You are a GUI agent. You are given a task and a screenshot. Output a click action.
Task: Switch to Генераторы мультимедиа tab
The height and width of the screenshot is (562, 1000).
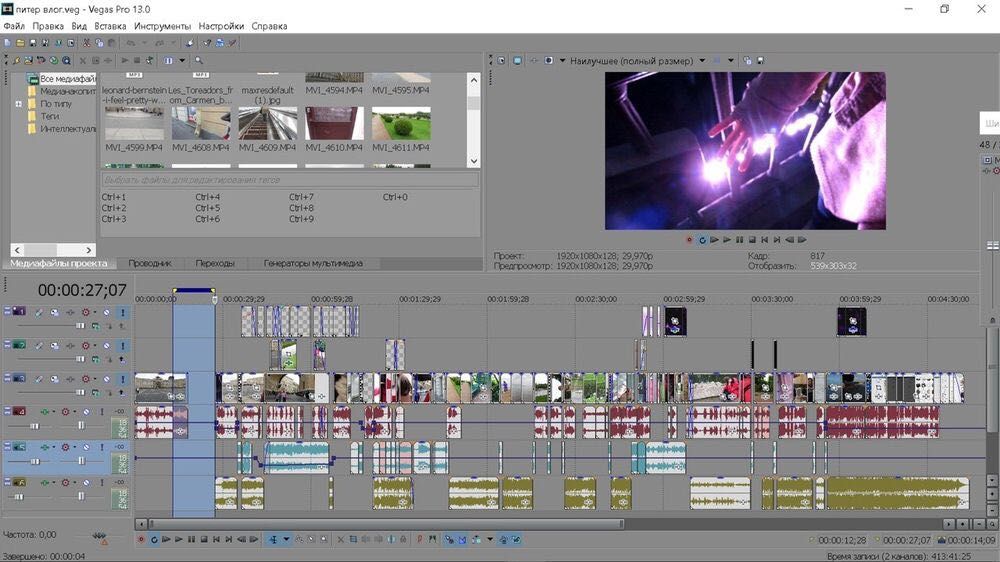(313, 263)
